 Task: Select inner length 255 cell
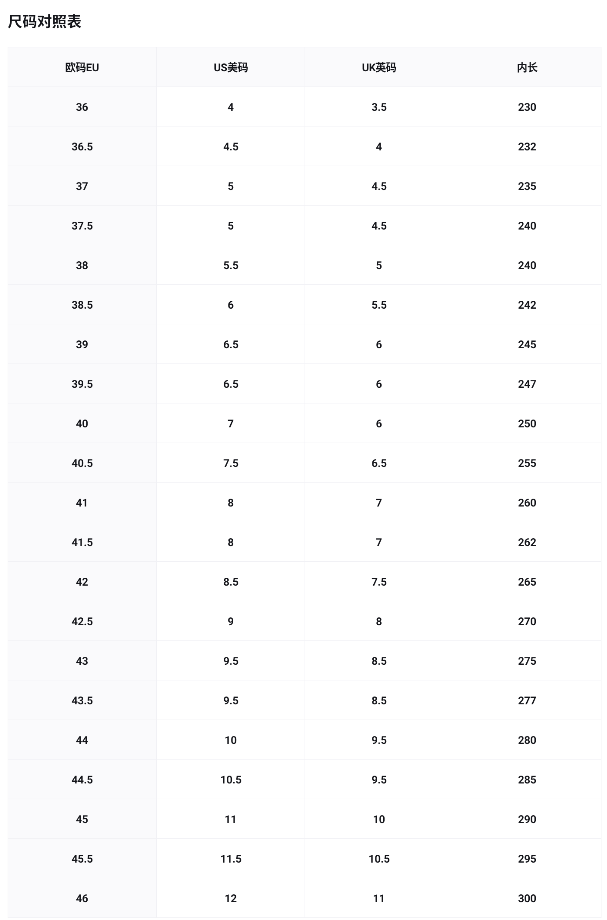[527, 463]
